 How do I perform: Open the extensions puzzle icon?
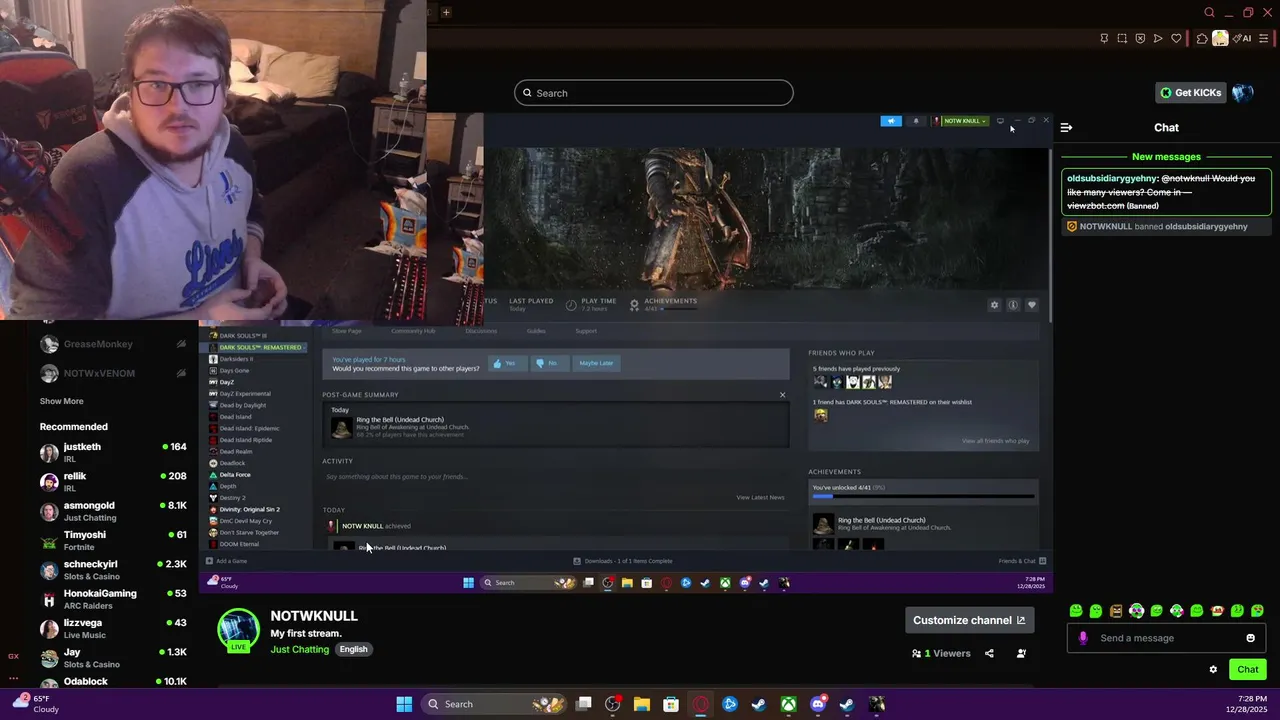[x=1202, y=38]
